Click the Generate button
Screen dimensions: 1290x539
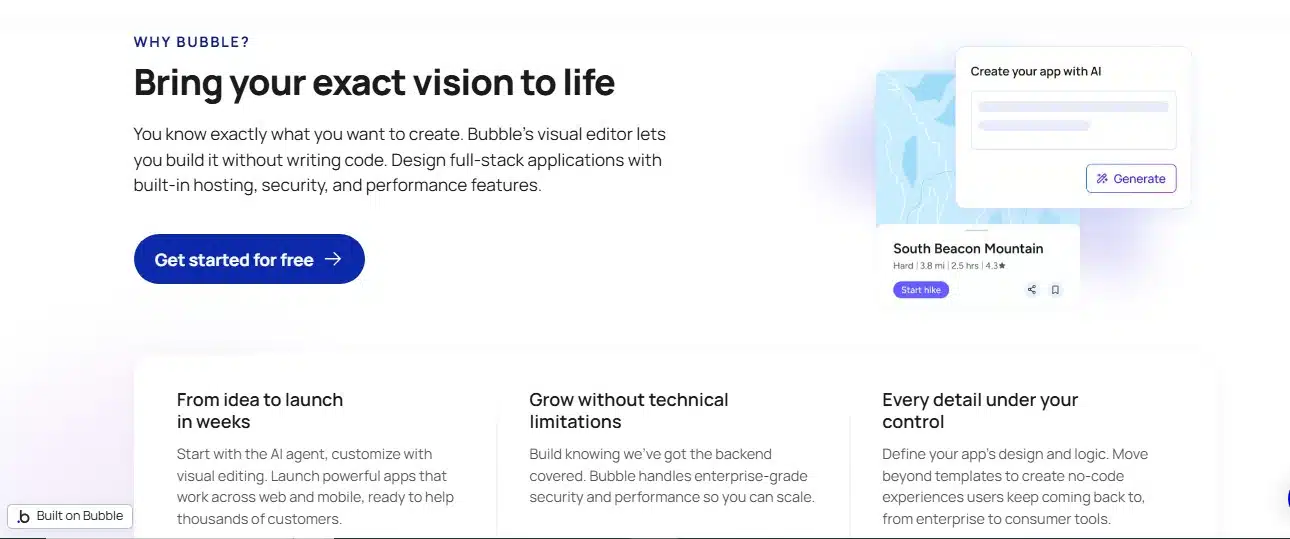(1131, 179)
